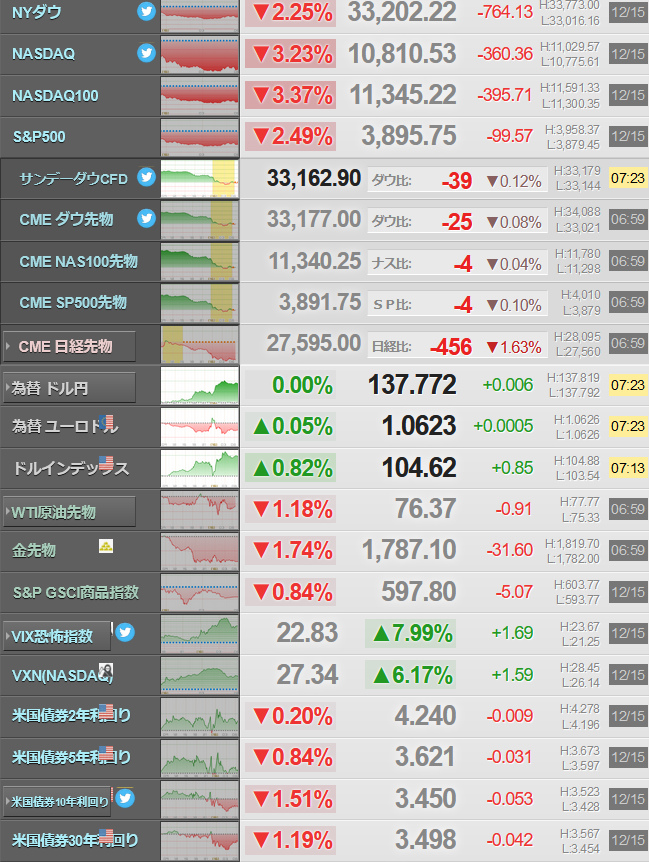
Task: Open the NYダウ mini chart
Action: click(200, 16)
